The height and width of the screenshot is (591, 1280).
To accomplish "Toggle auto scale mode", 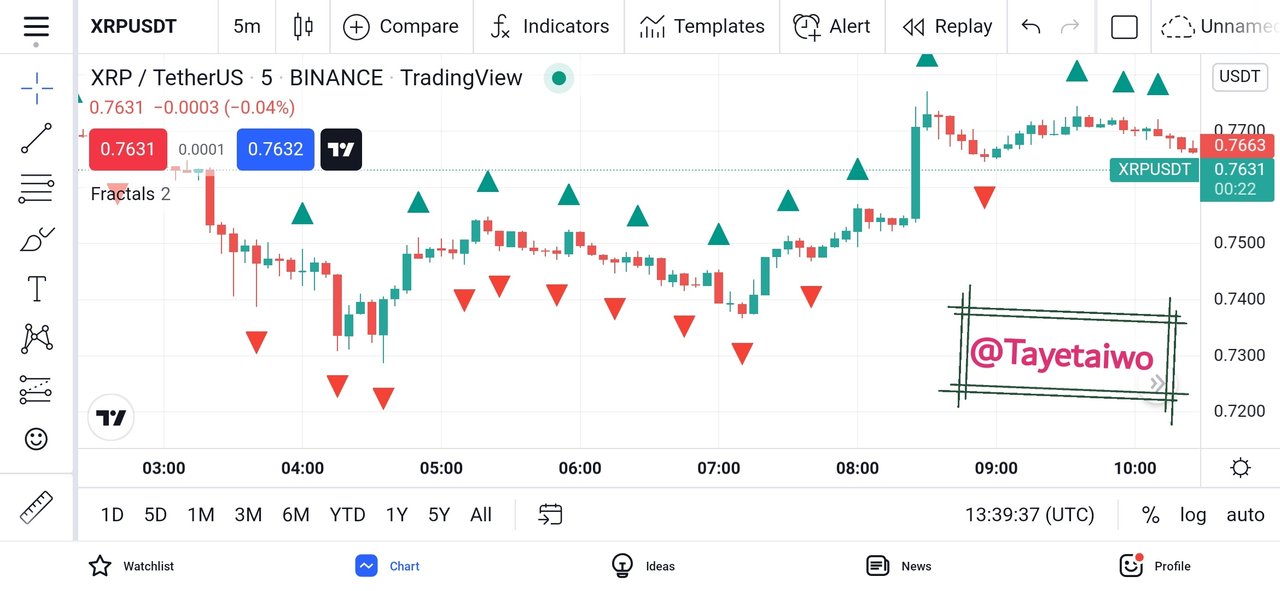I will (x=1245, y=515).
